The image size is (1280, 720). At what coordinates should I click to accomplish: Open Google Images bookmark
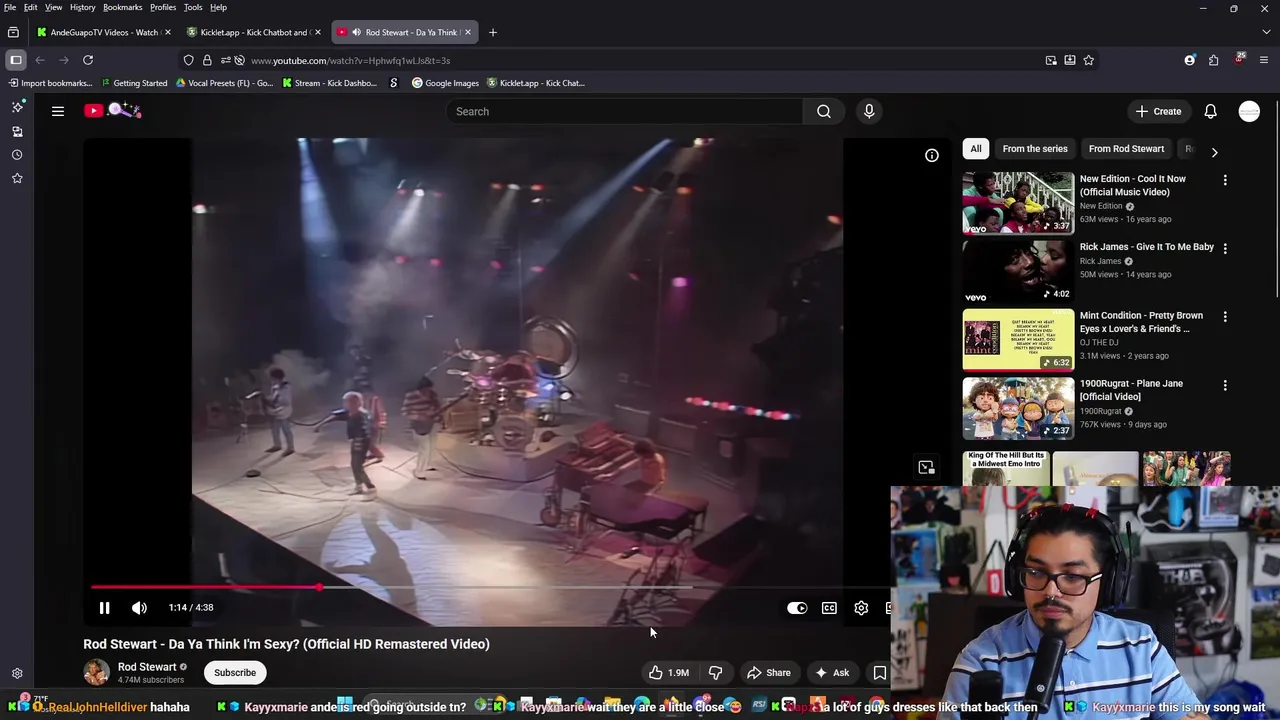pos(445,83)
